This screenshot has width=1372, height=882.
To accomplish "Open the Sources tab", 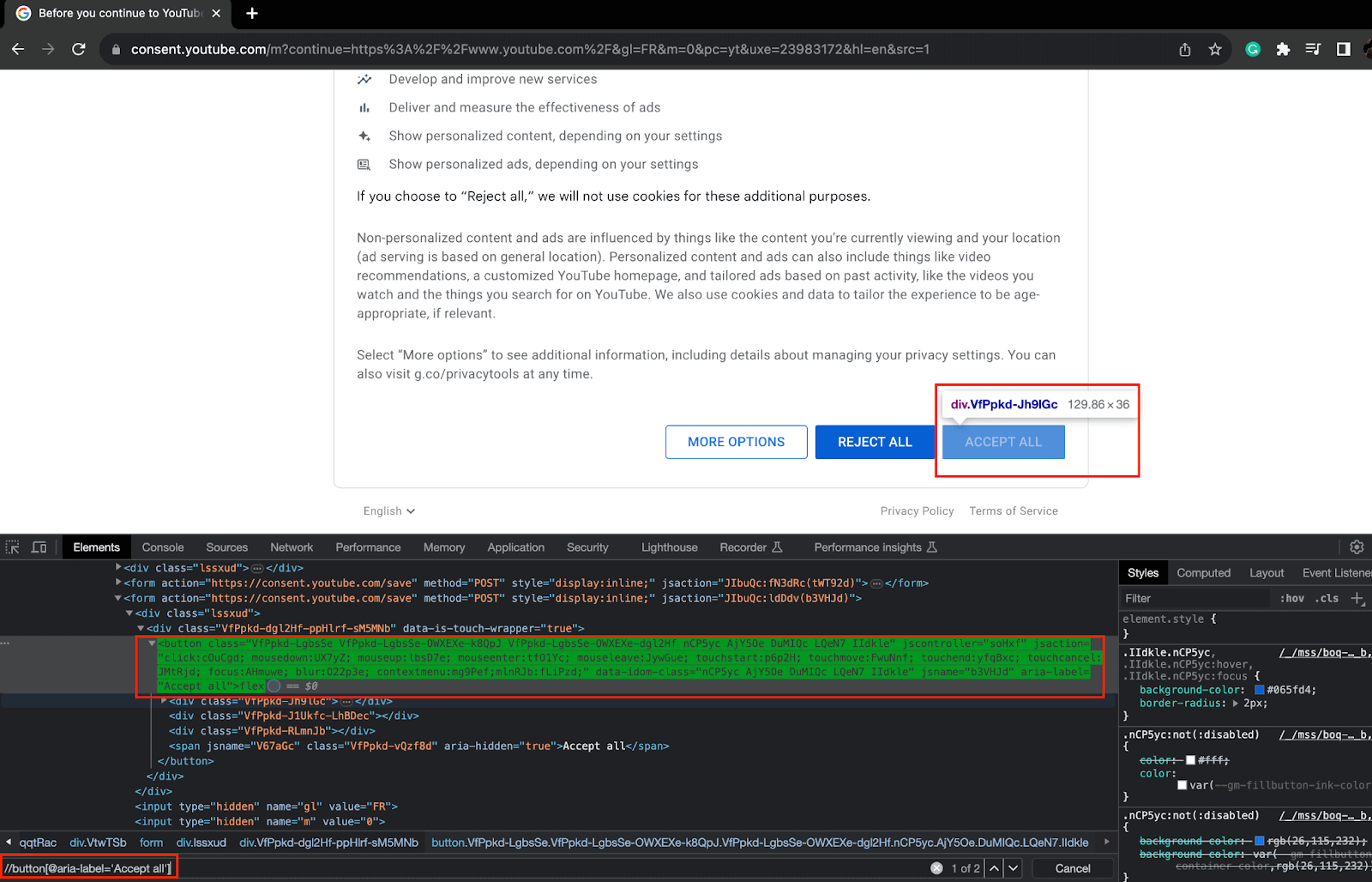I will point(226,547).
